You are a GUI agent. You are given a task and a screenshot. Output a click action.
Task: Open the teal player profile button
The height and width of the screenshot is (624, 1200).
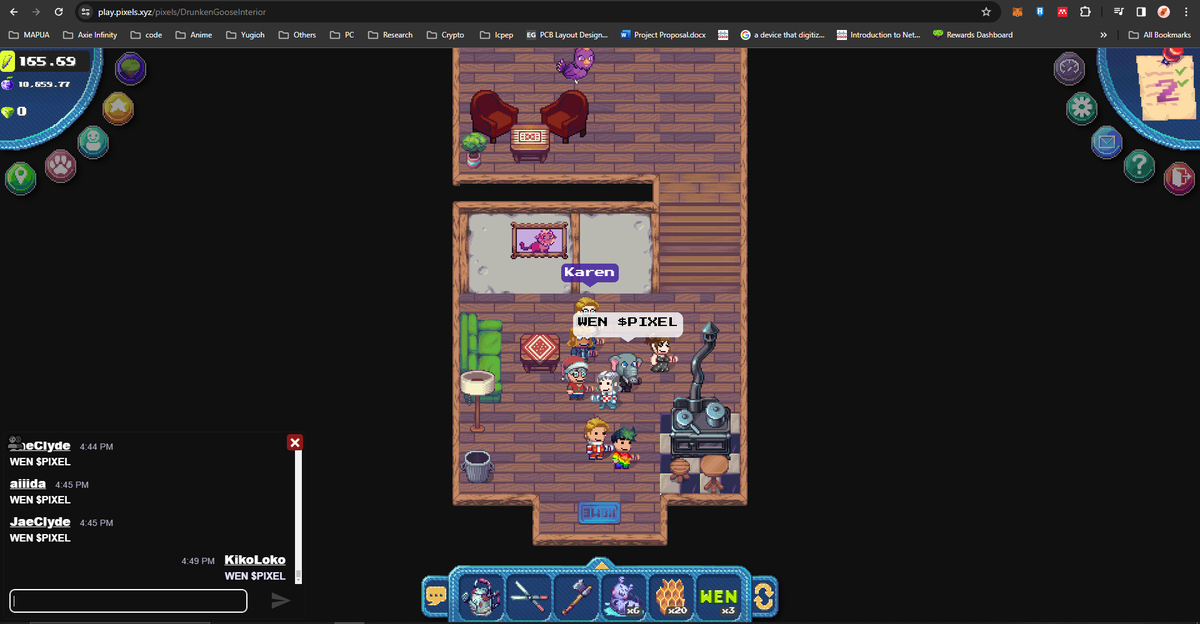pyautogui.click(x=92, y=141)
